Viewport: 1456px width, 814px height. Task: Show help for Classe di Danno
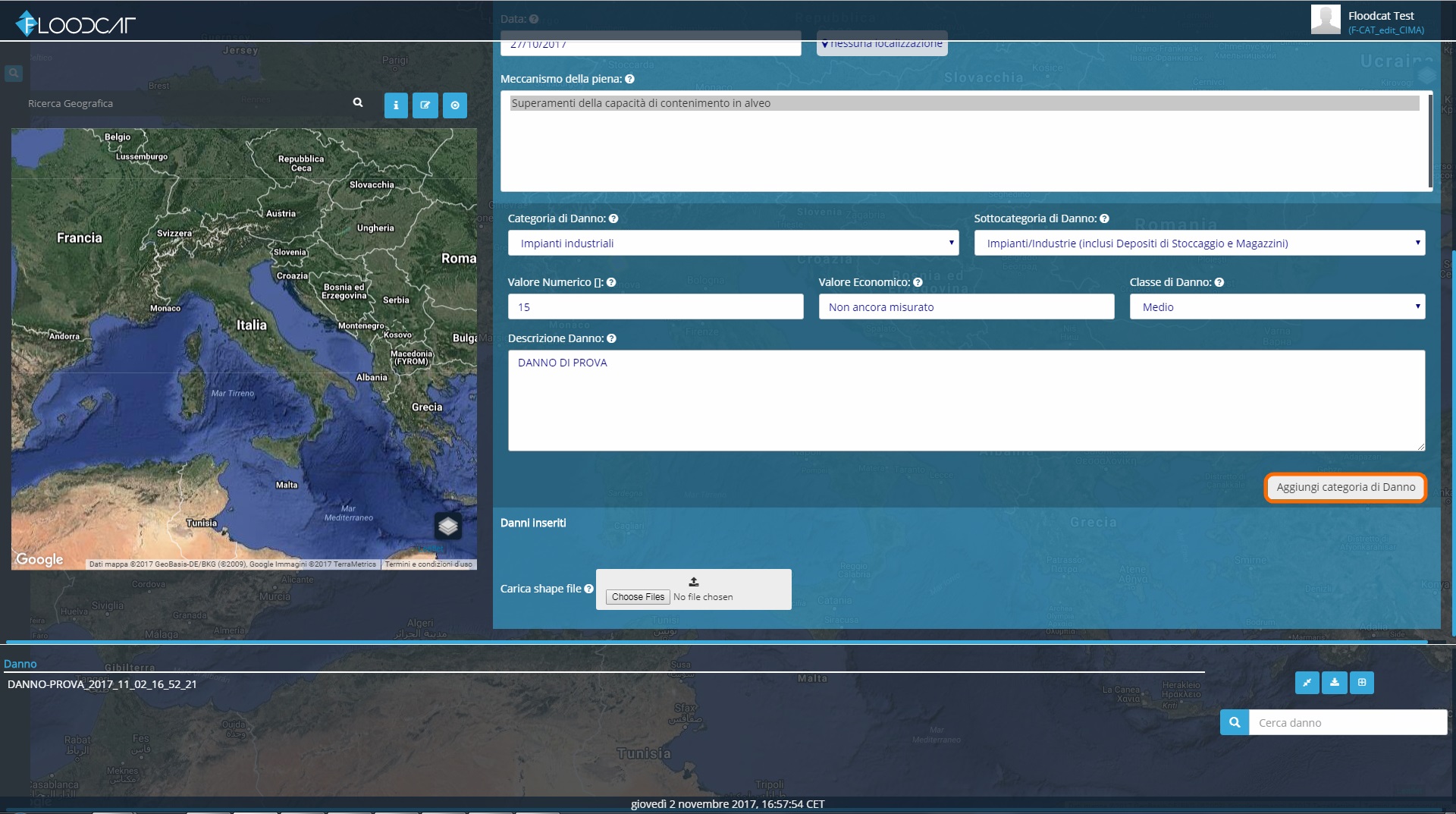[1219, 282]
